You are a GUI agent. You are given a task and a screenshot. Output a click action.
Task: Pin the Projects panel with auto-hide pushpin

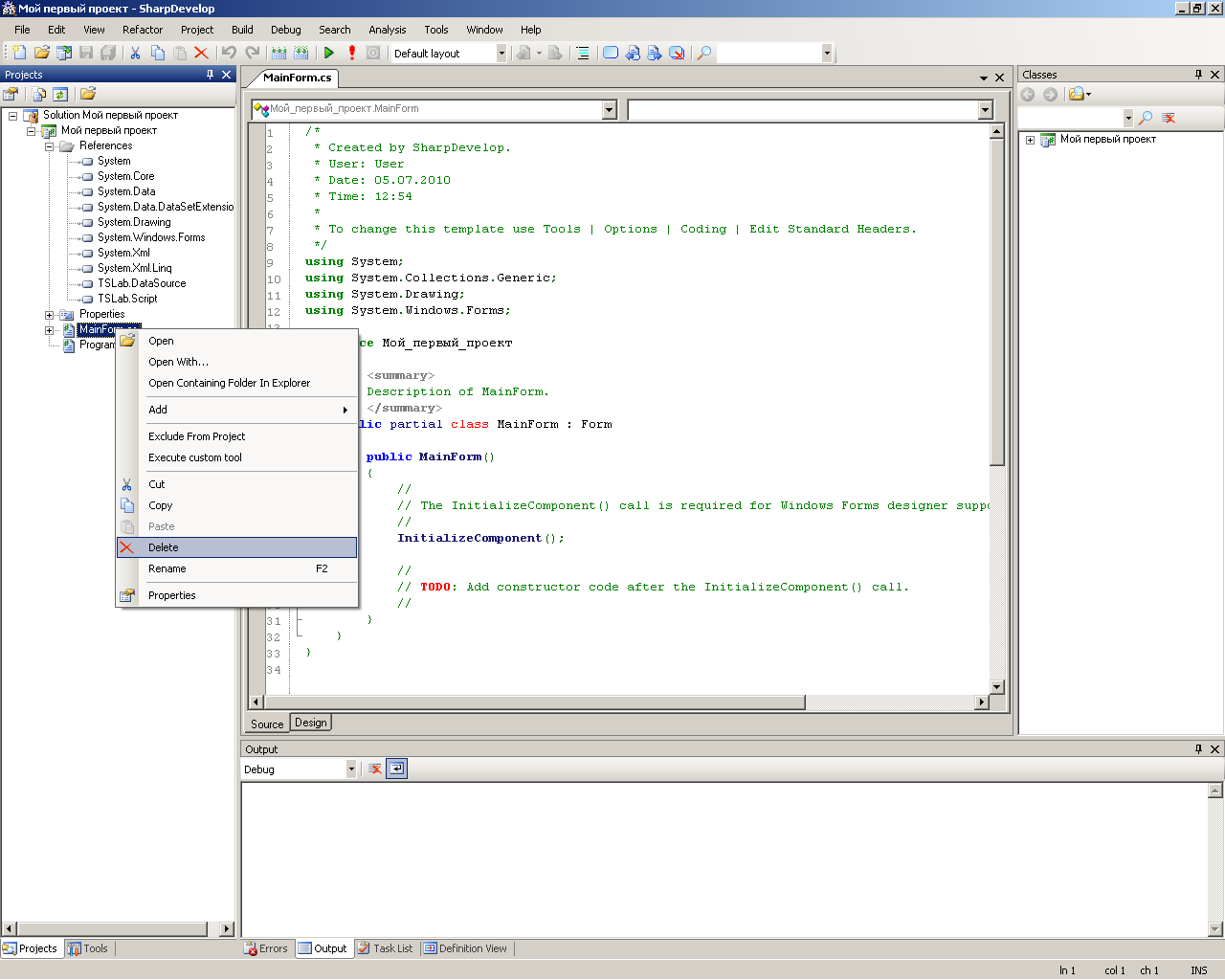coord(211,75)
